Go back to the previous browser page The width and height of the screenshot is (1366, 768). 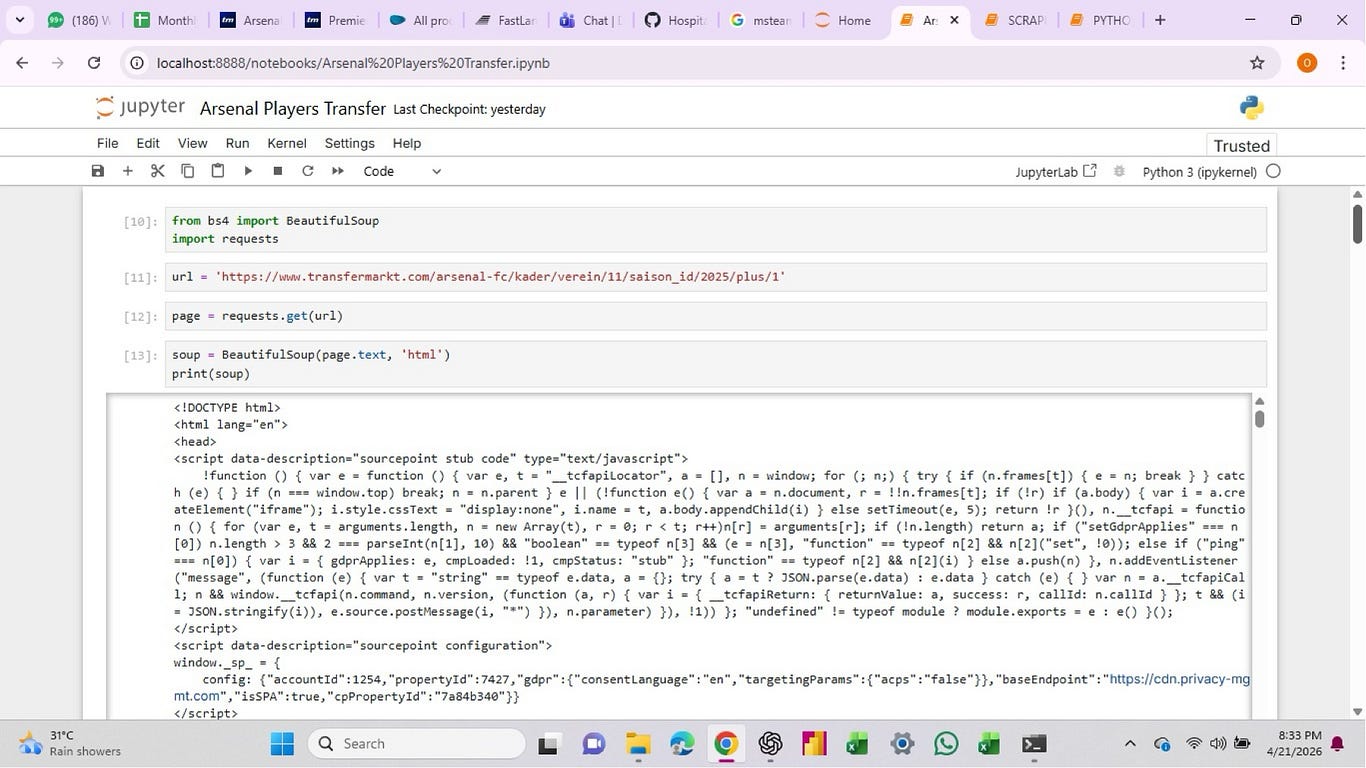pos(22,63)
